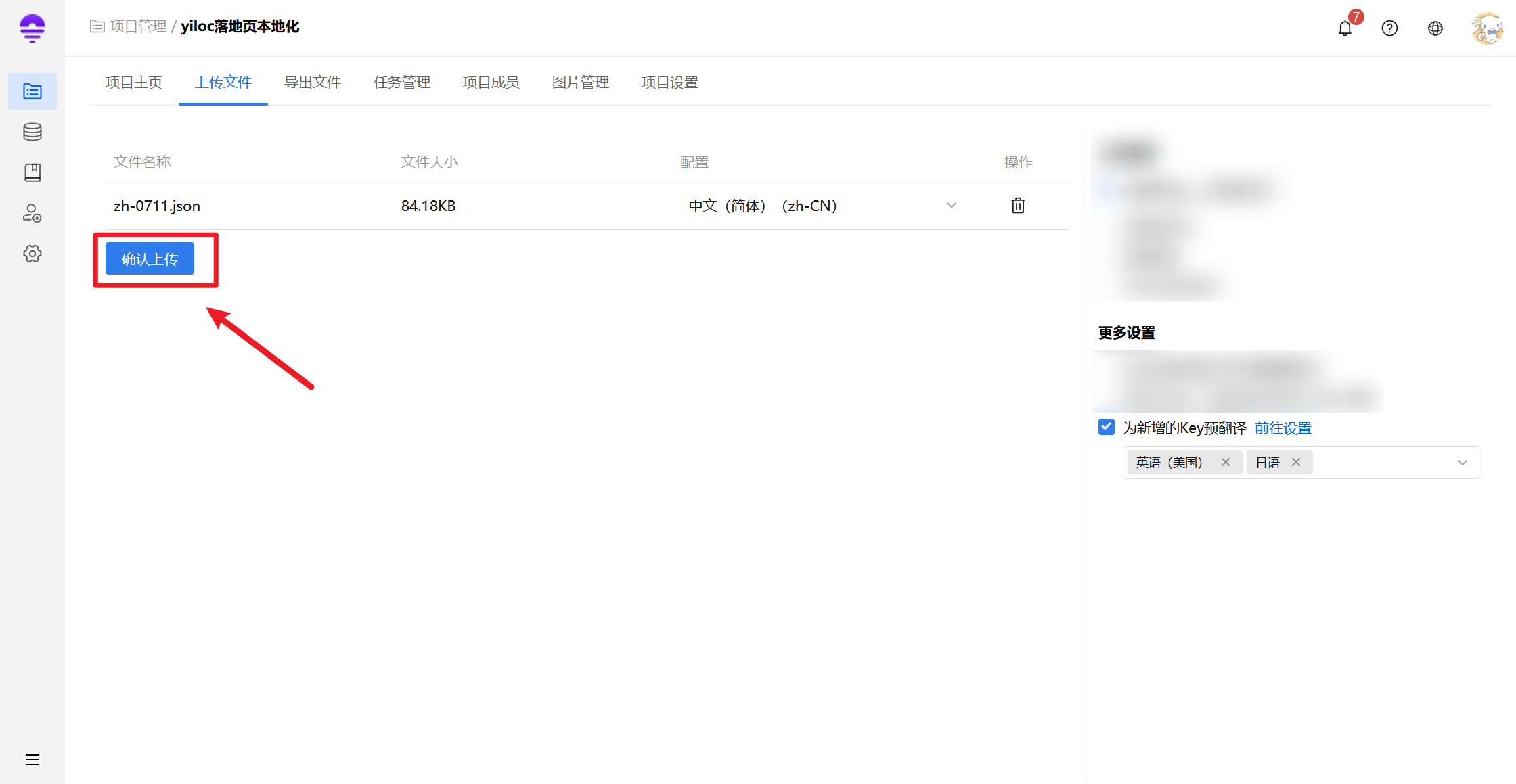Screen dimensions: 1516x784
Task: Switch to the 任务管理 tab
Action: pos(401,83)
